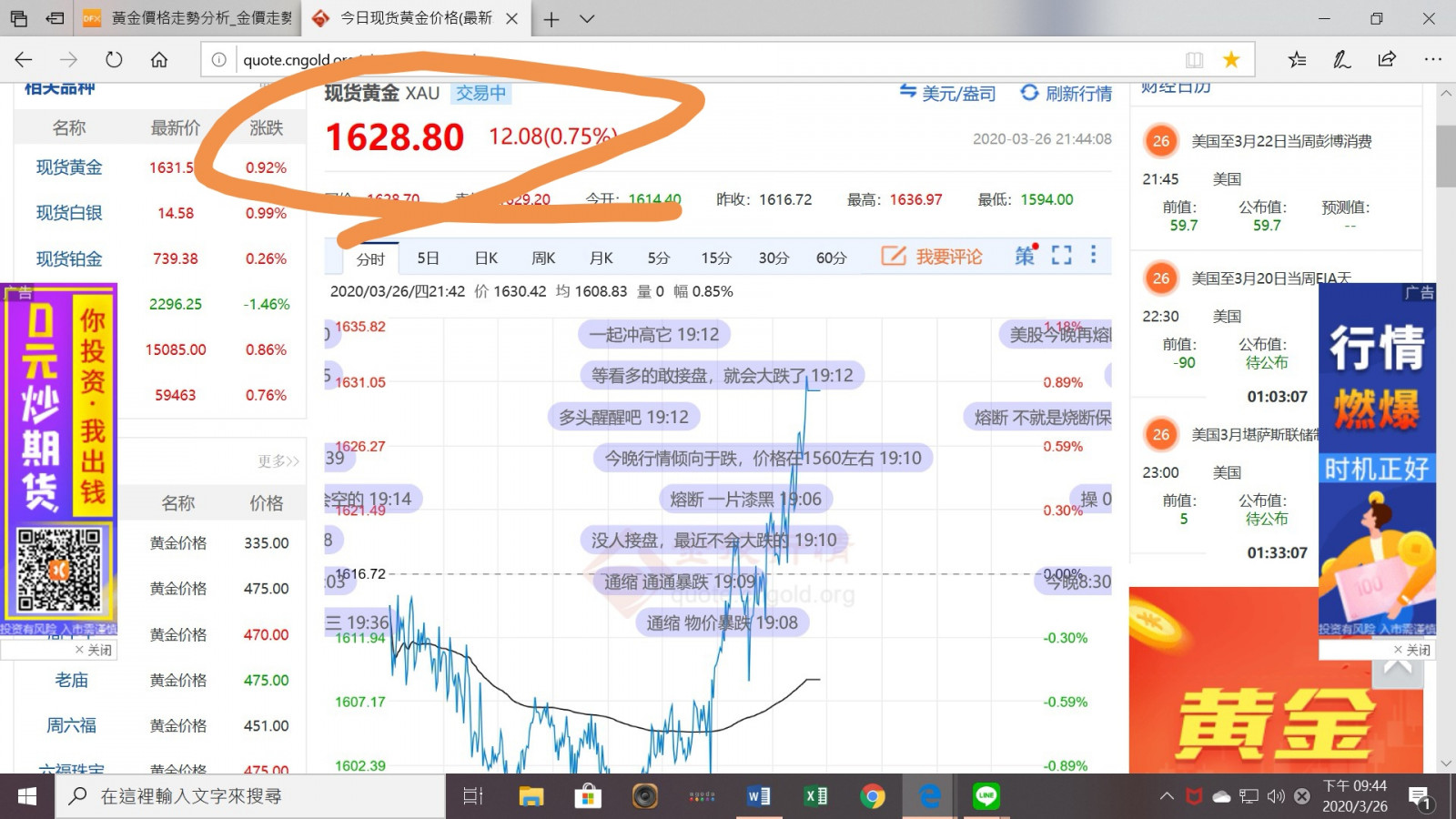Show tabs you've set aside
The height and width of the screenshot is (819, 1456).
(x=18, y=18)
